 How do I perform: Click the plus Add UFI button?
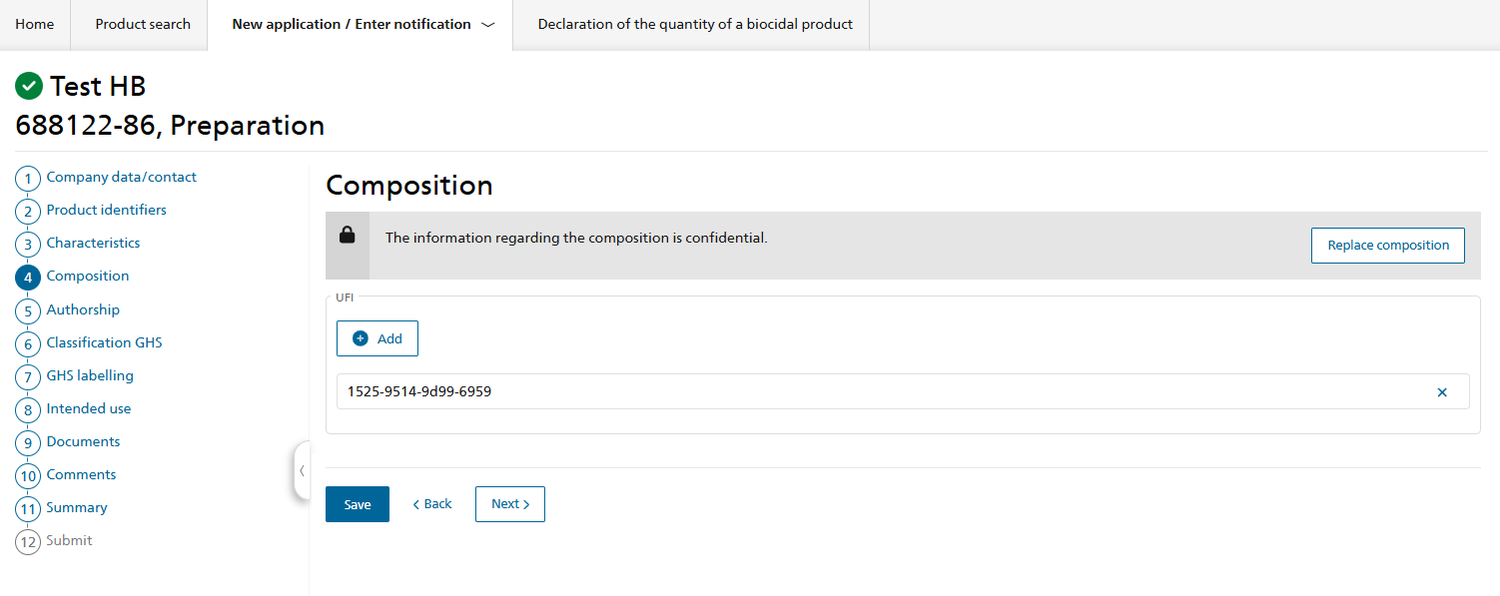tap(377, 339)
